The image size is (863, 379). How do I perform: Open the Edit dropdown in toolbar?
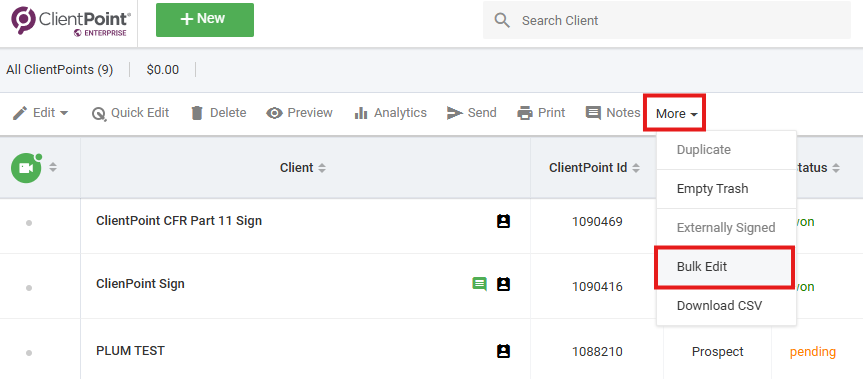click(41, 113)
